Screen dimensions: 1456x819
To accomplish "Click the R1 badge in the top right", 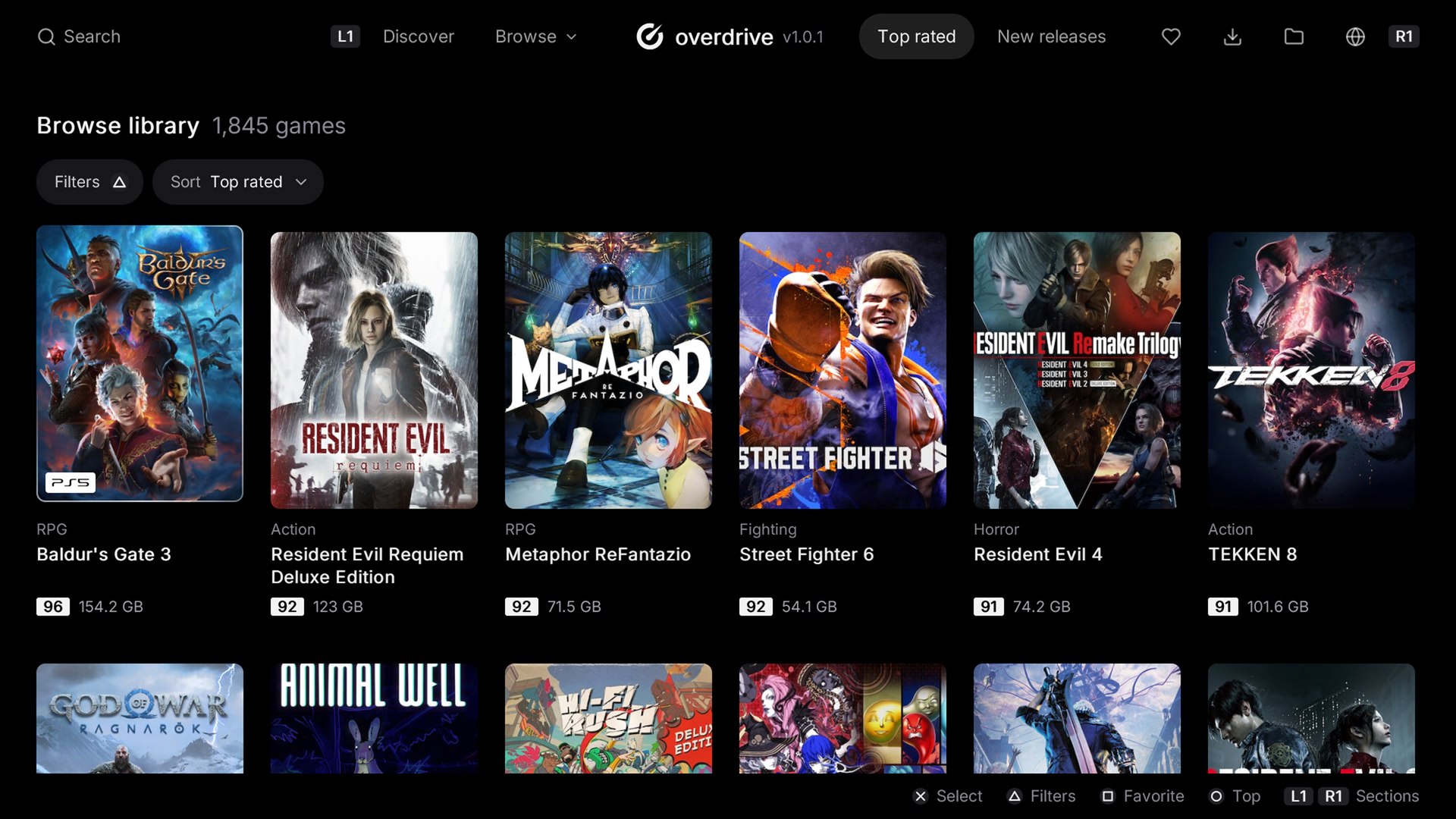I will pos(1404,36).
